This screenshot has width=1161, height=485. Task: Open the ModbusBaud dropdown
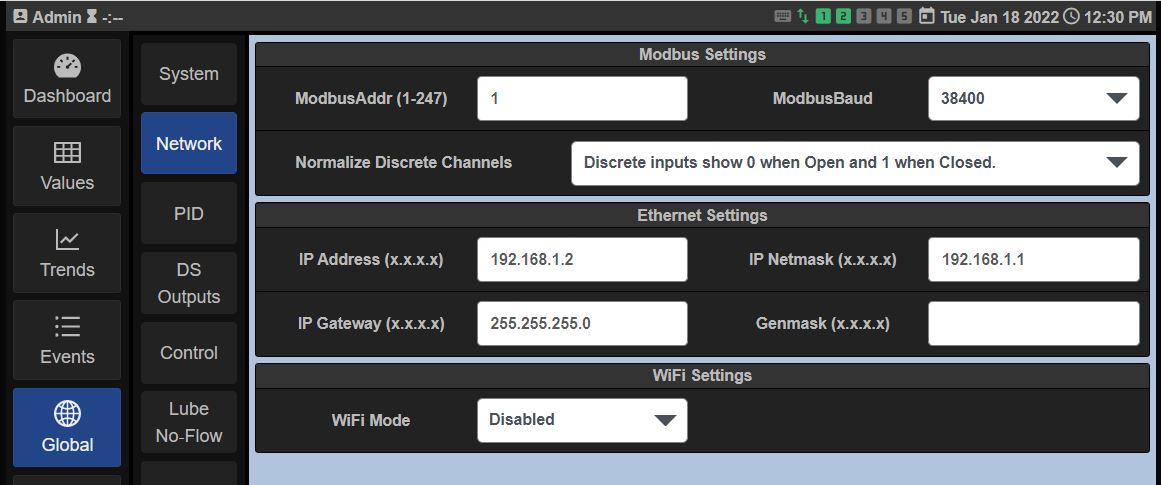point(1033,99)
